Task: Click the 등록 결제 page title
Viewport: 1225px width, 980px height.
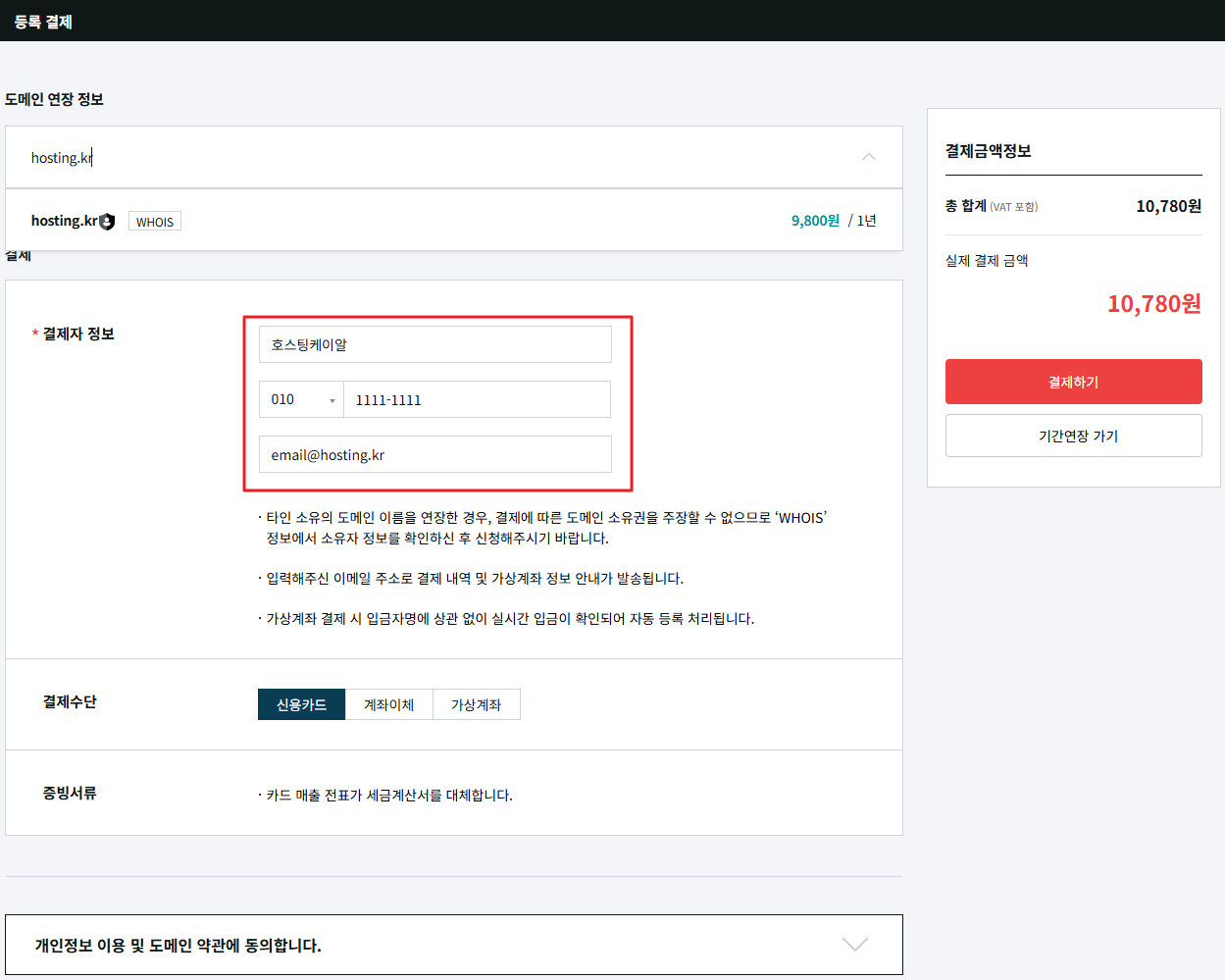Action: pyautogui.click(x=43, y=22)
